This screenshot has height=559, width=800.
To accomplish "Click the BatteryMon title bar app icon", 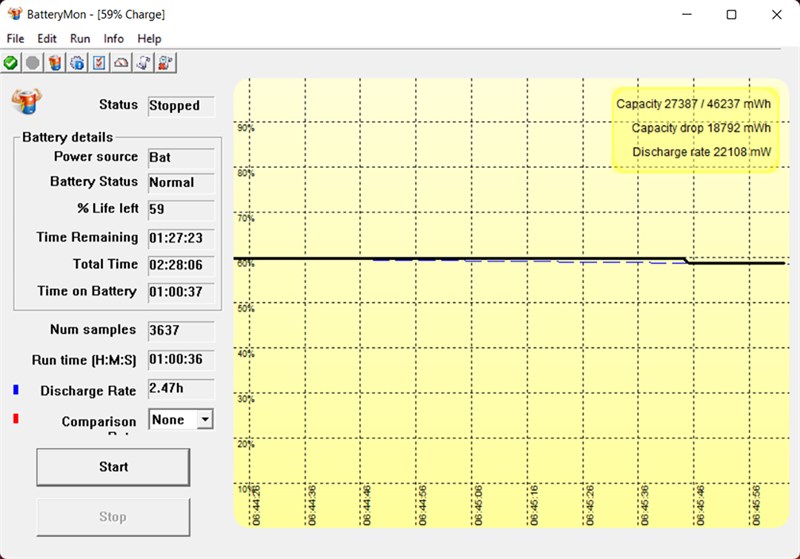I will pyautogui.click(x=15, y=14).
